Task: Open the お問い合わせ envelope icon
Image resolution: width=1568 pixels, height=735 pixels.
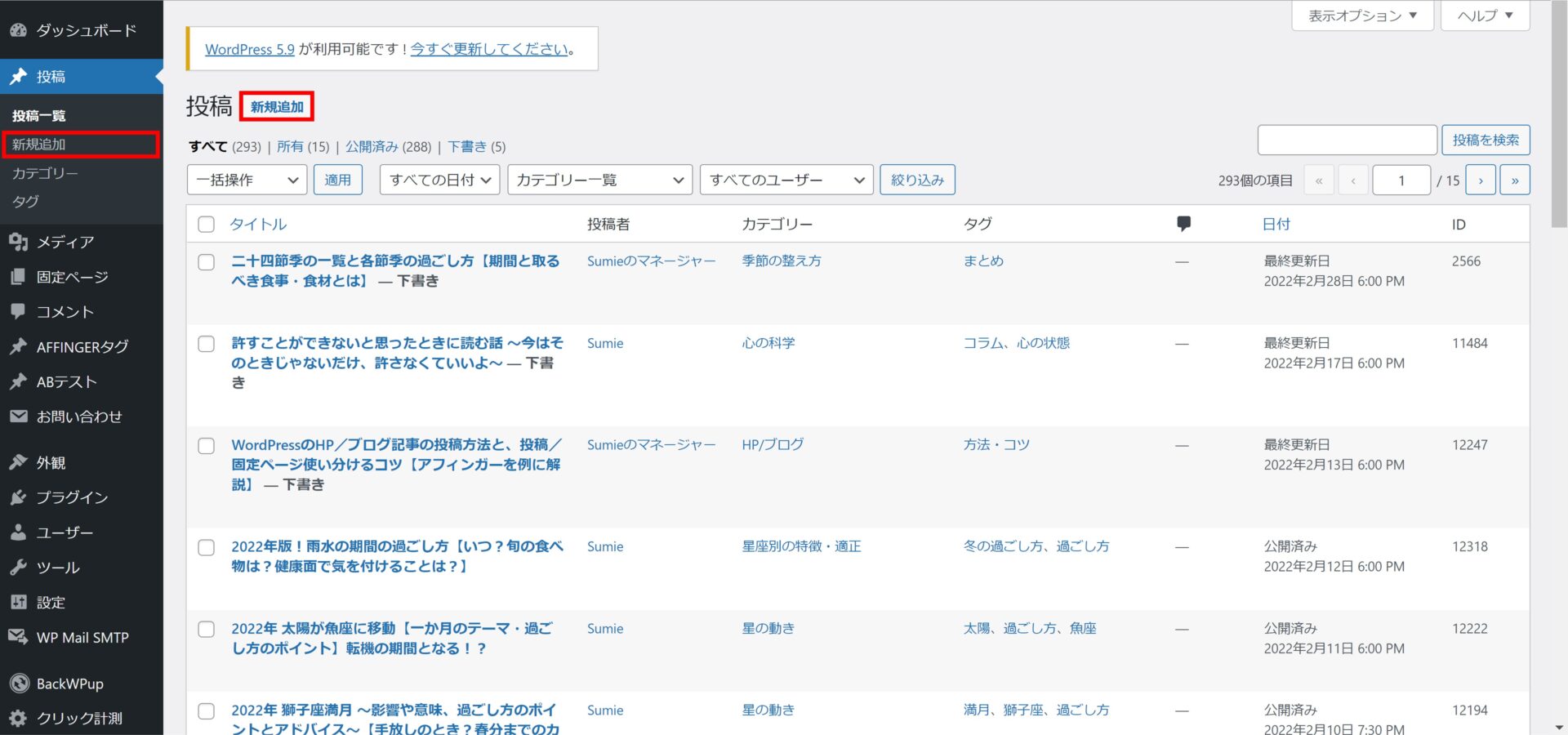Action: pos(18,416)
